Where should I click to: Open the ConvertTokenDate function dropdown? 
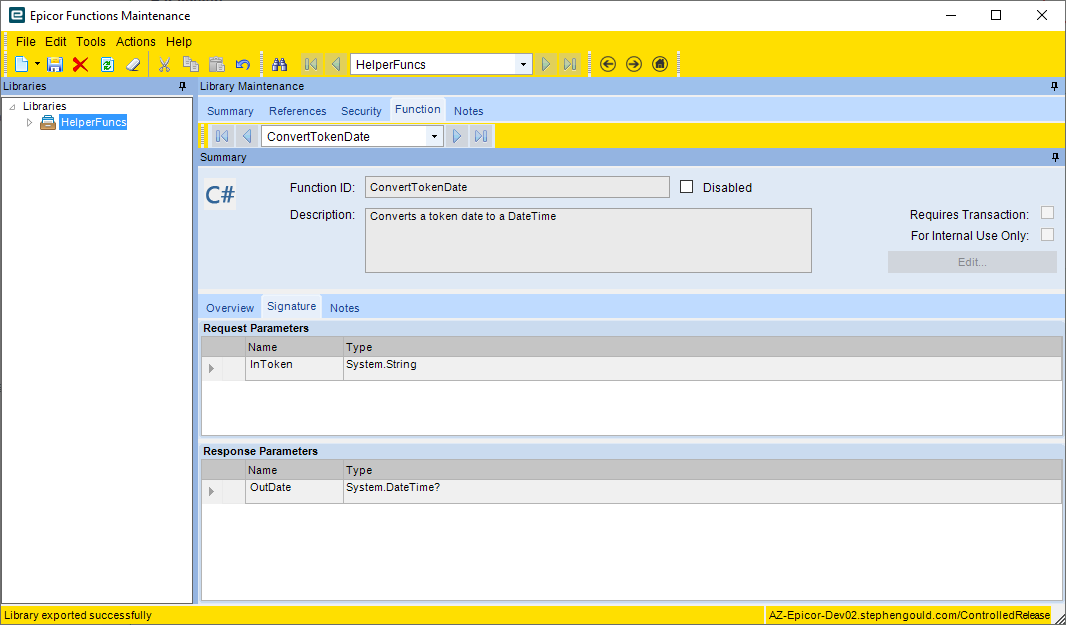point(434,136)
